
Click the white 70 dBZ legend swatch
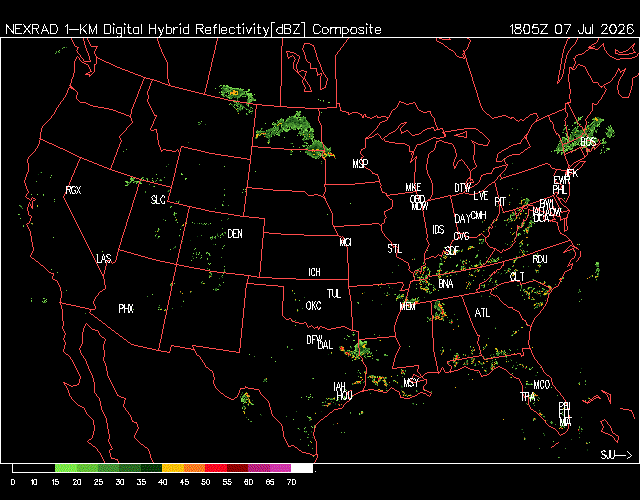coord(302,468)
